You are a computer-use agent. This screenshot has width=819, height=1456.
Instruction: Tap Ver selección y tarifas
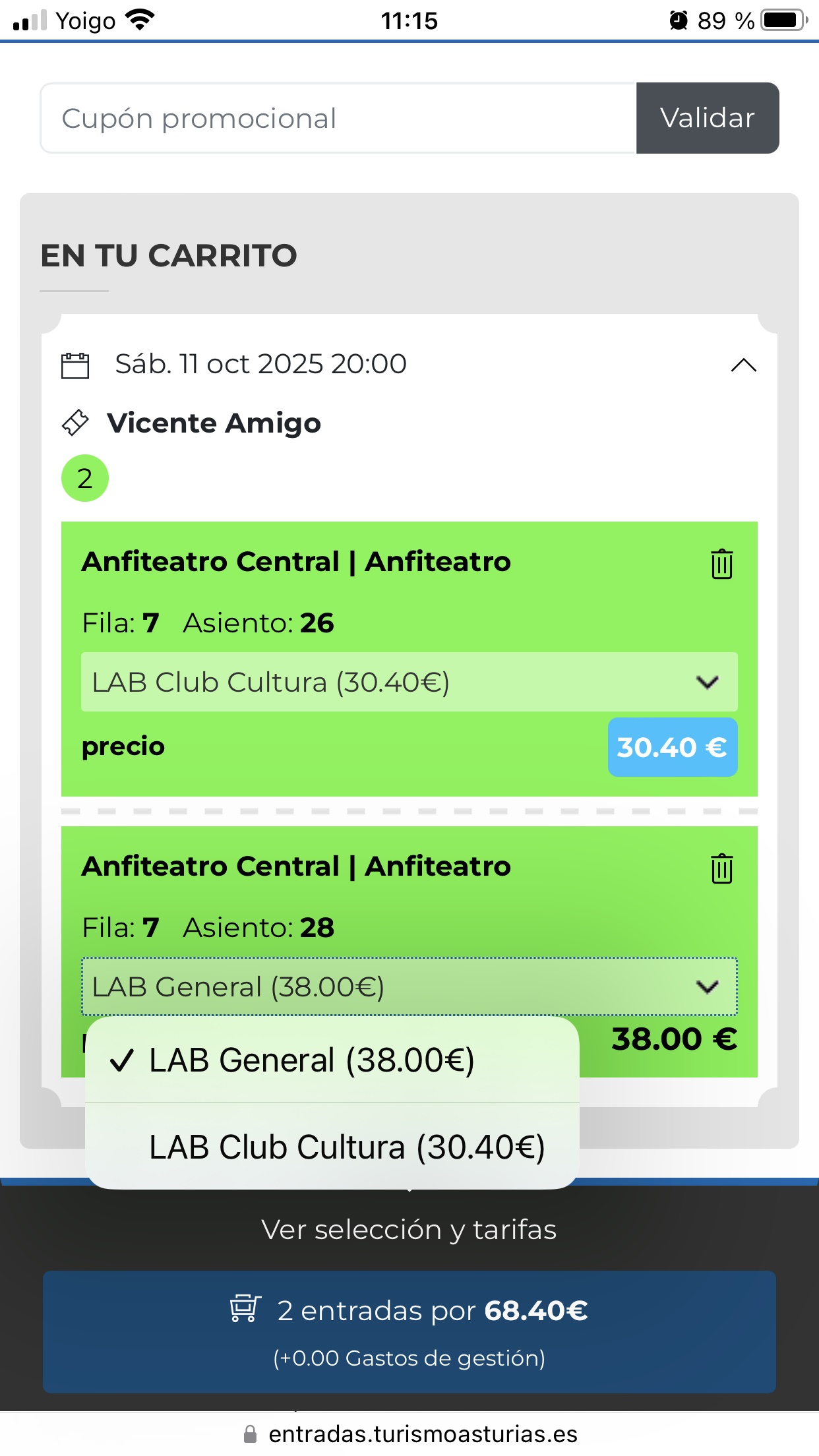click(x=409, y=1230)
